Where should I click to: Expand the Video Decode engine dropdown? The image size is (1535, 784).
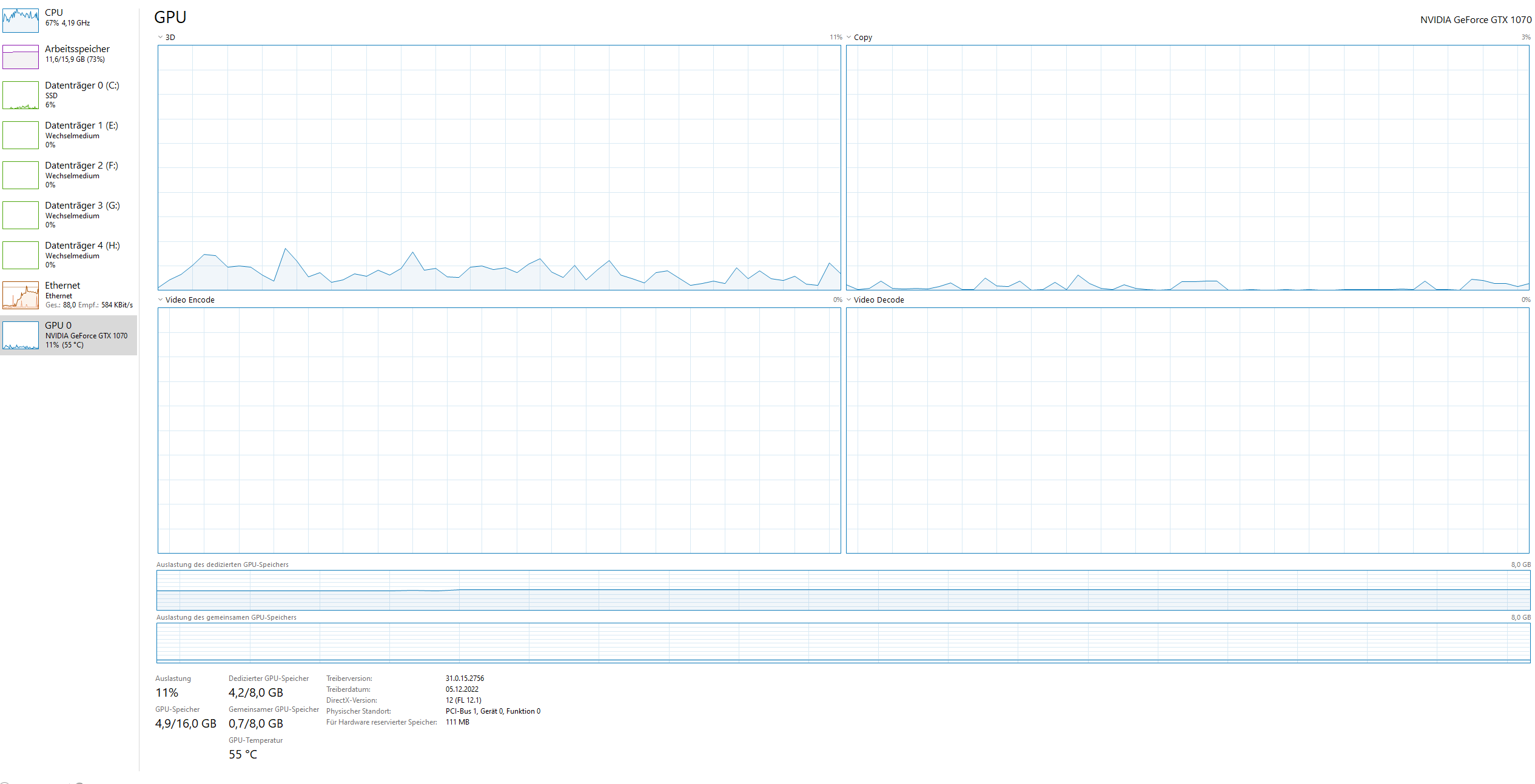pyautogui.click(x=848, y=300)
